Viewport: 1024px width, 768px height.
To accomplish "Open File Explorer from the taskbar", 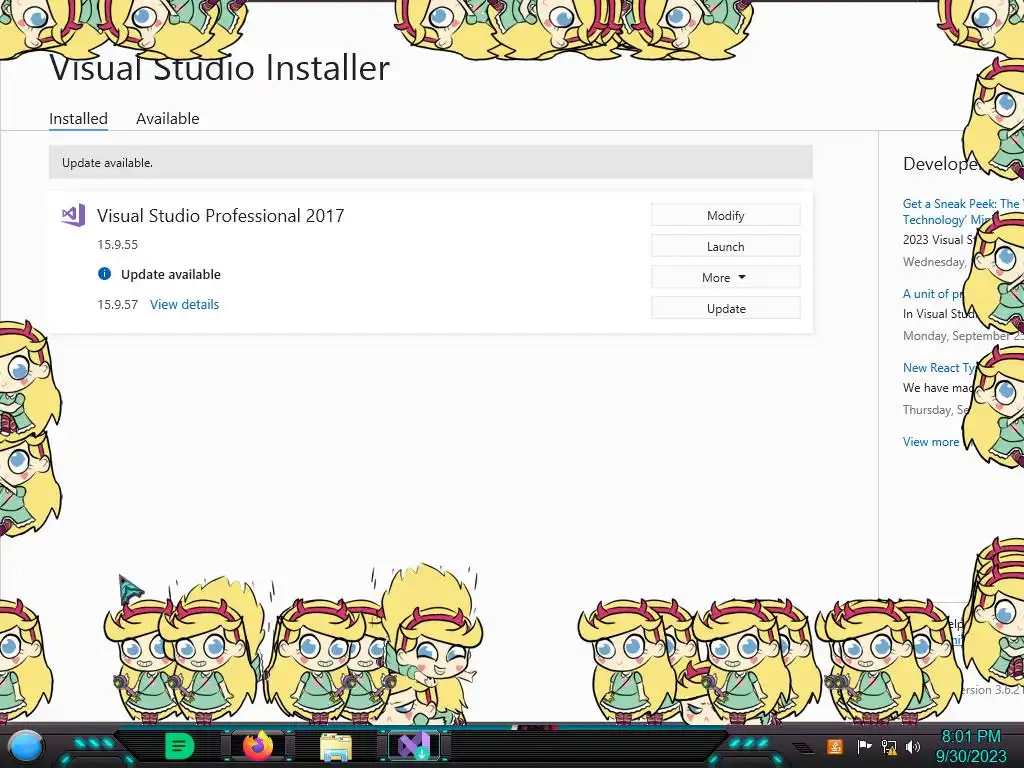I will pyautogui.click(x=336, y=747).
